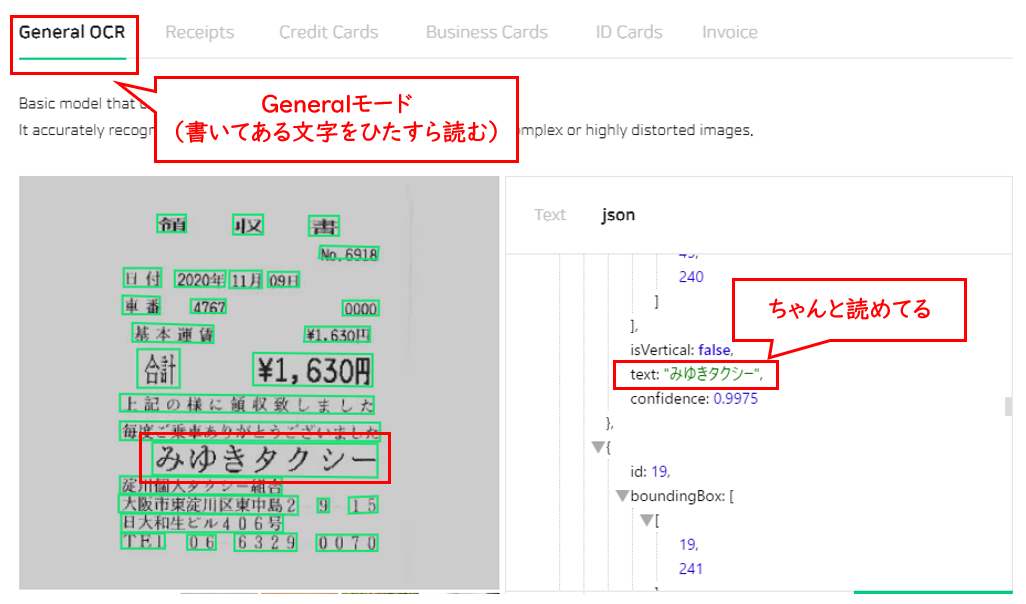Select the json result view
This screenshot has height=604, width=1026.
click(x=618, y=215)
